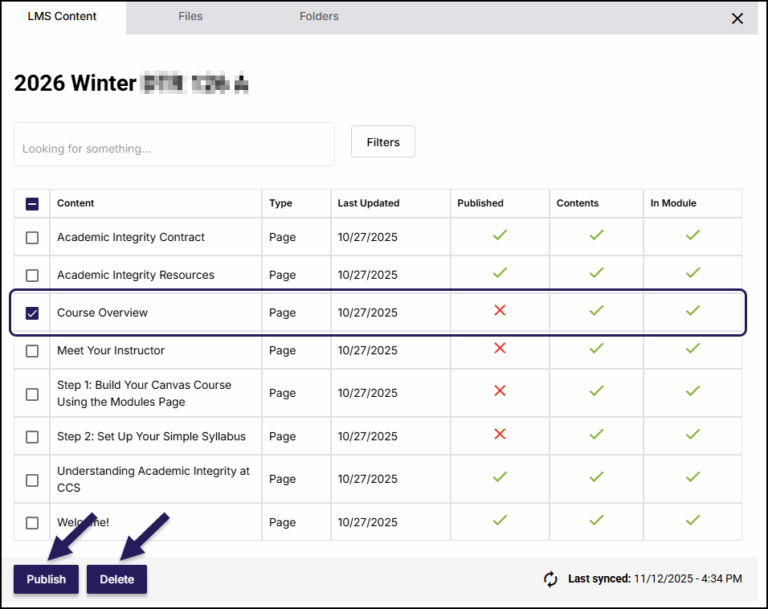Sort by the Published column header
768x609 pixels.
click(x=480, y=203)
